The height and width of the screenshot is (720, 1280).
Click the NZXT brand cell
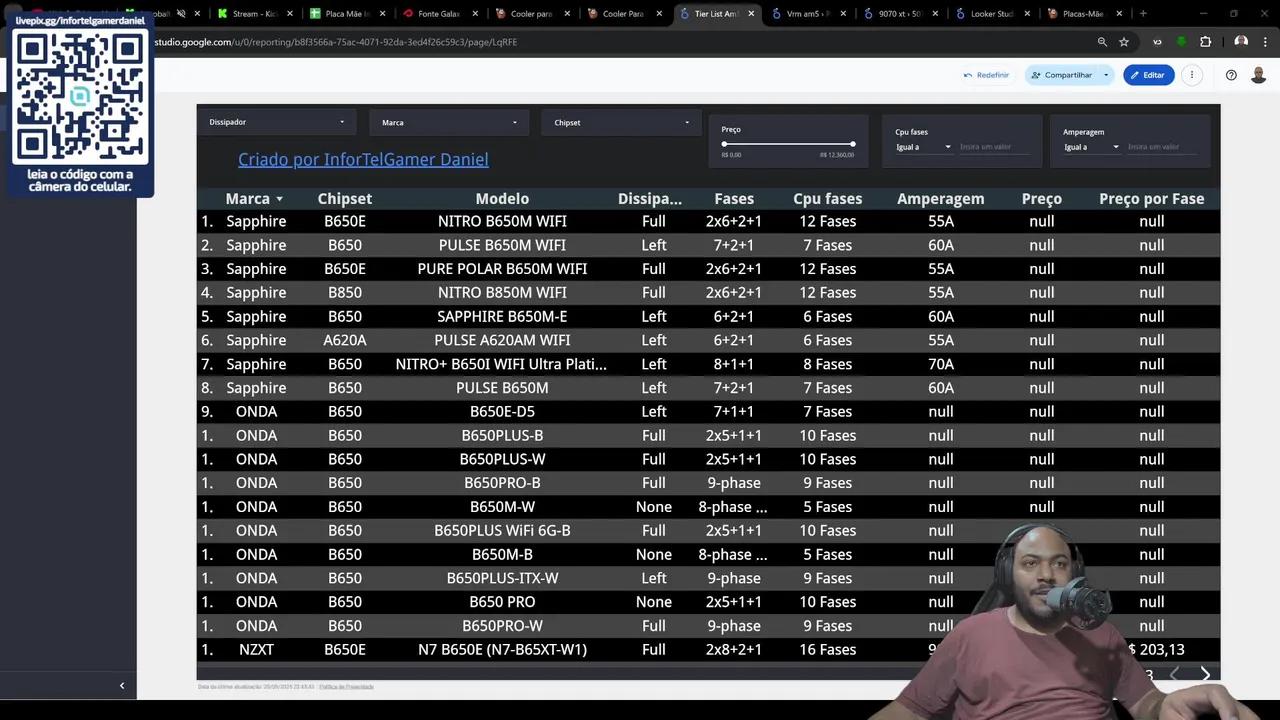[256, 650]
